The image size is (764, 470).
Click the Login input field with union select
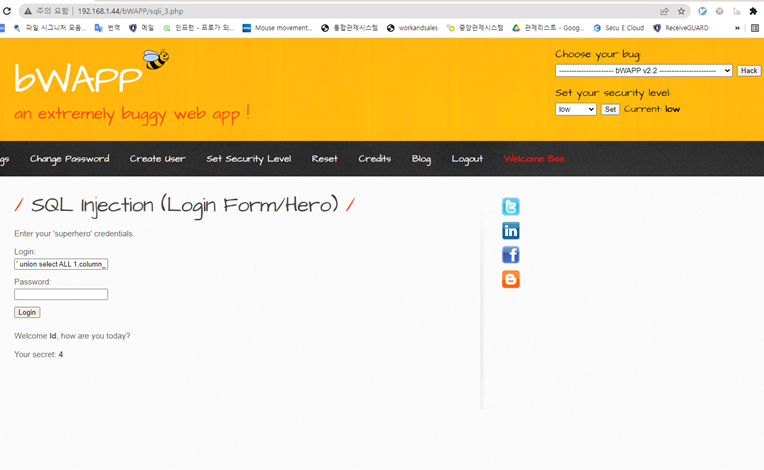coord(61,264)
